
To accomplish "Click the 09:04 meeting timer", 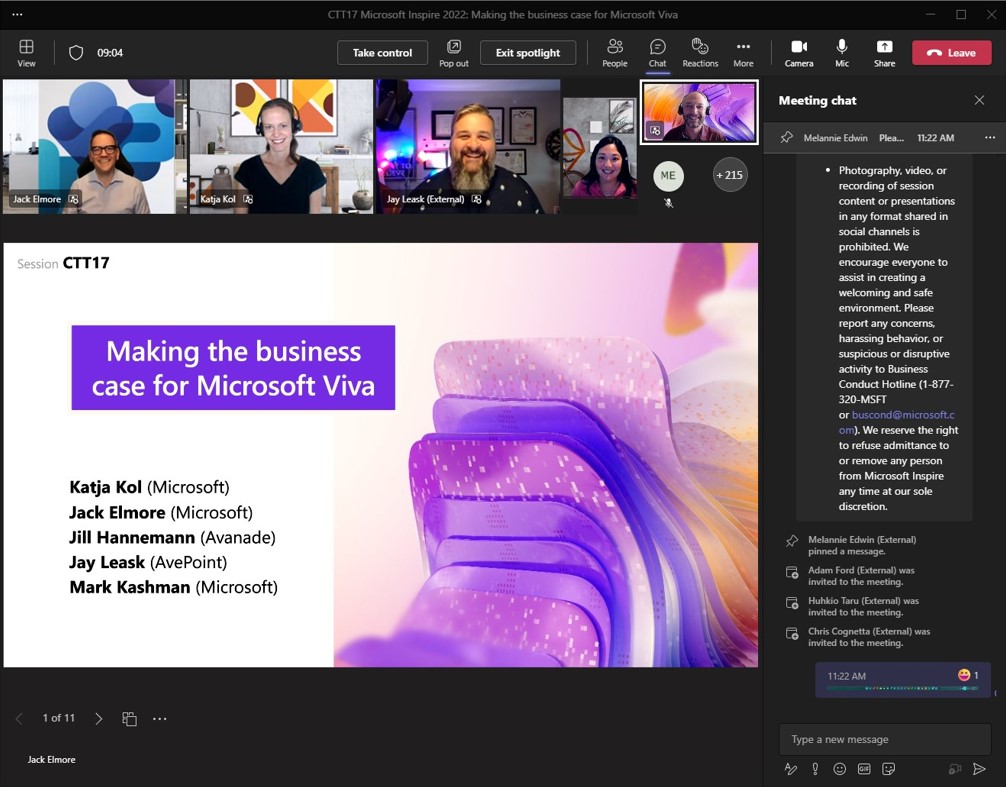I will 110,53.
